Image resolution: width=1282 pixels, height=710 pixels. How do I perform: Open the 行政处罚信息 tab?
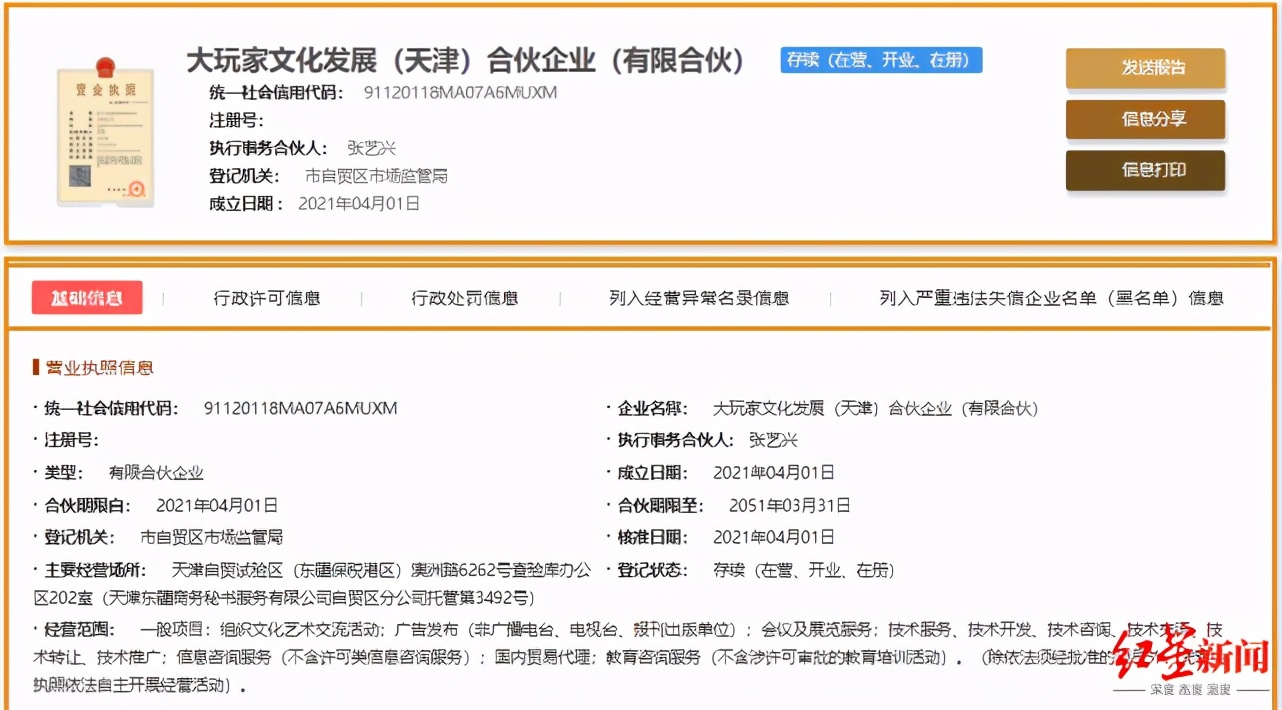pos(465,297)
